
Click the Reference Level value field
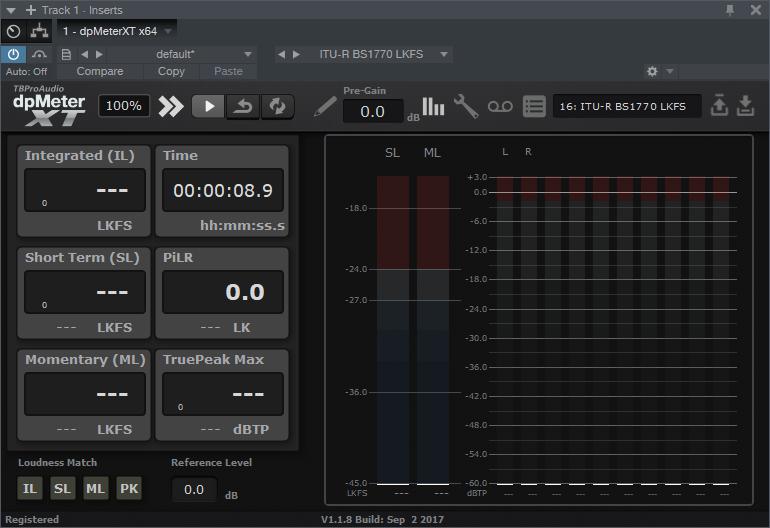coord(194,489)
